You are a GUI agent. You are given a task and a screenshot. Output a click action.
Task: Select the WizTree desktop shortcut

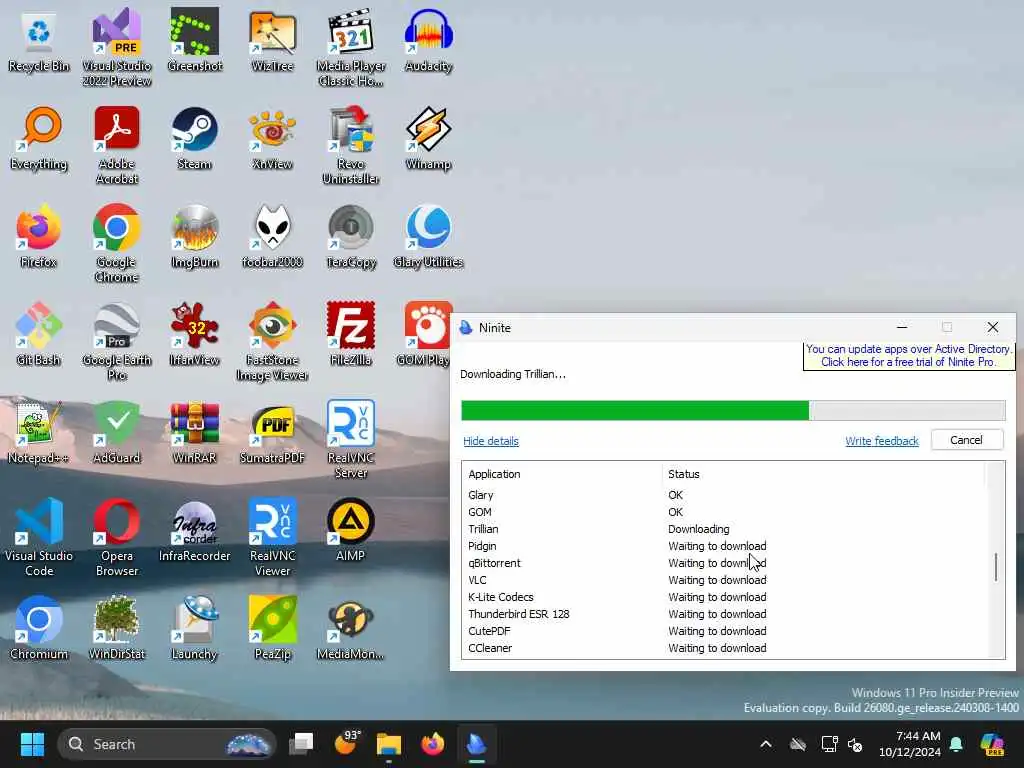click(272, 42)
